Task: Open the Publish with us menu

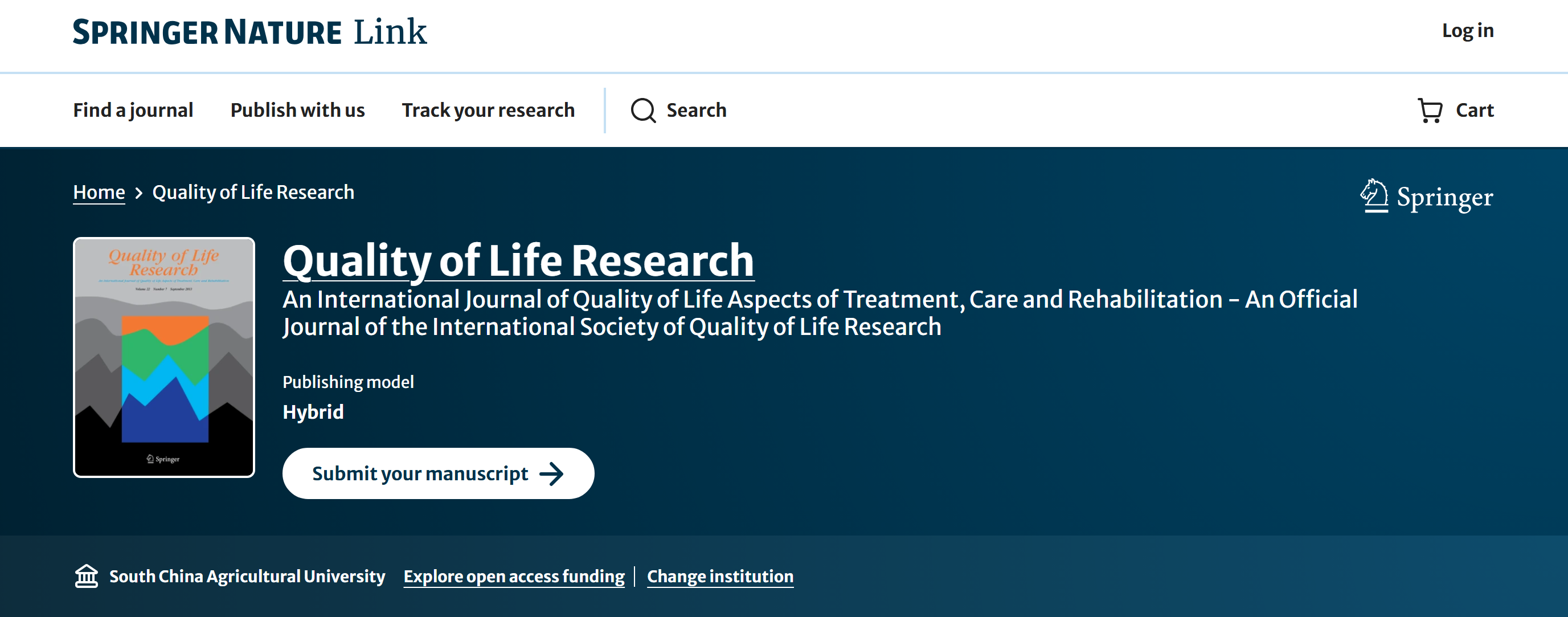Action: tap(297, 111)
